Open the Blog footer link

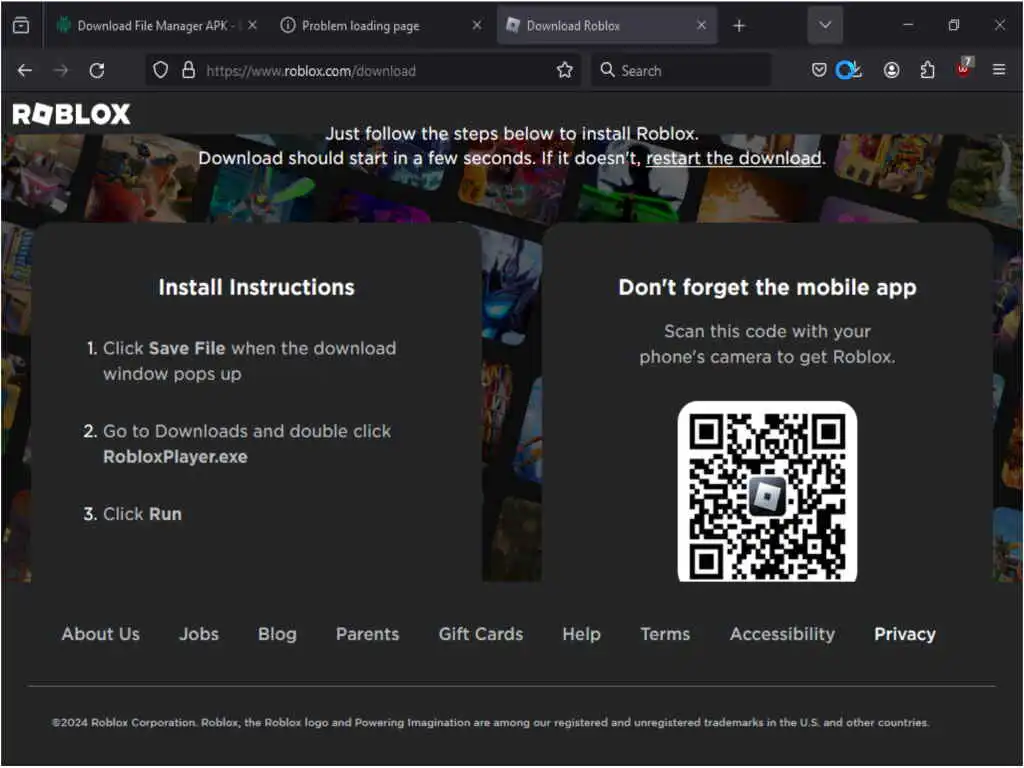(x=278, y=634)
